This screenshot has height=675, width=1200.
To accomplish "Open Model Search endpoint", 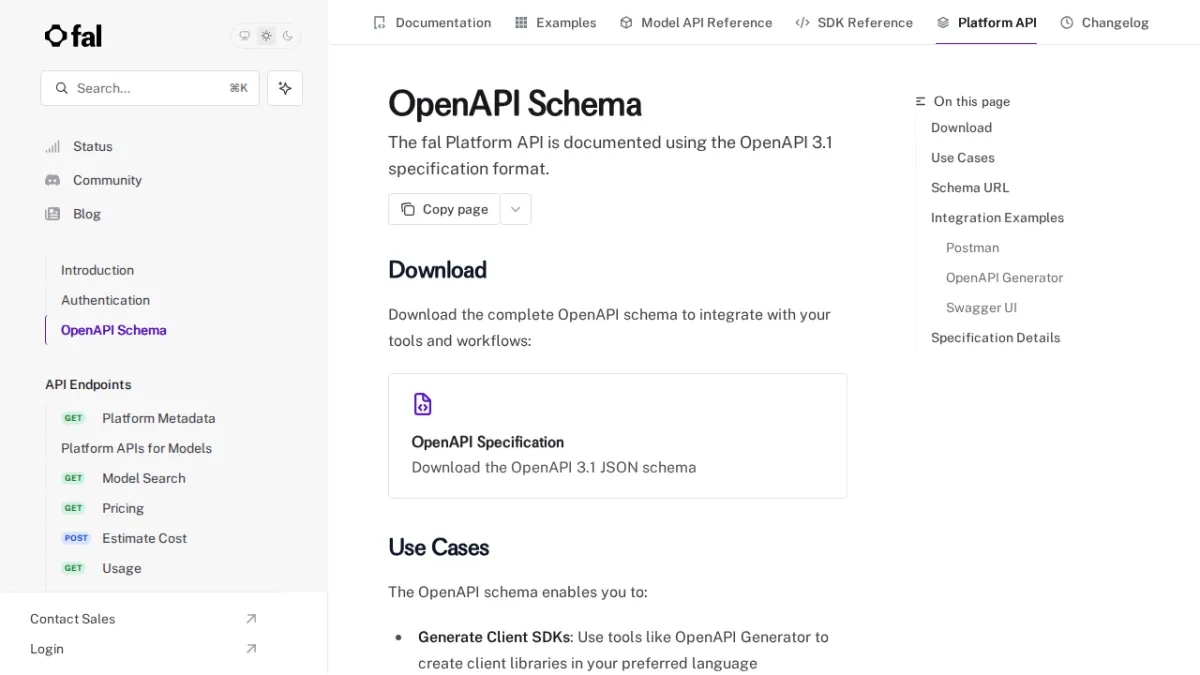I will pos(144,478).
